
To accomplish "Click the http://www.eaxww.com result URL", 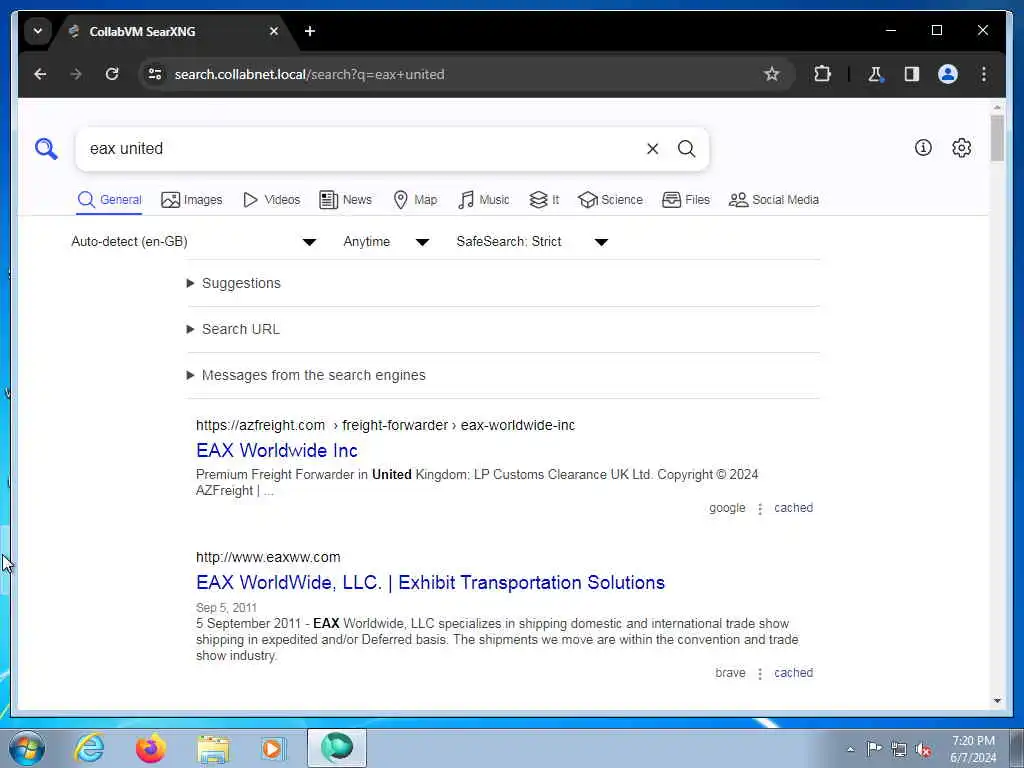I will coord(268,558).
